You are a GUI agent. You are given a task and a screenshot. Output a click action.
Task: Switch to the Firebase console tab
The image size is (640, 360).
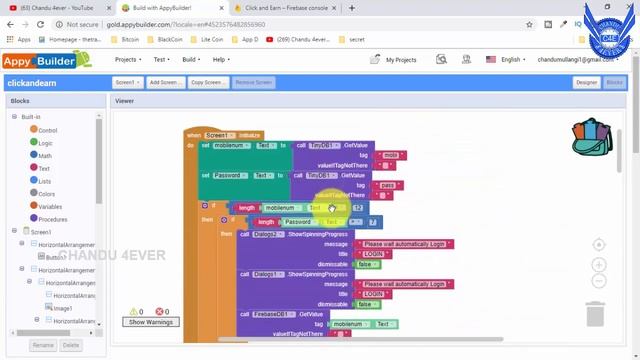287,8
